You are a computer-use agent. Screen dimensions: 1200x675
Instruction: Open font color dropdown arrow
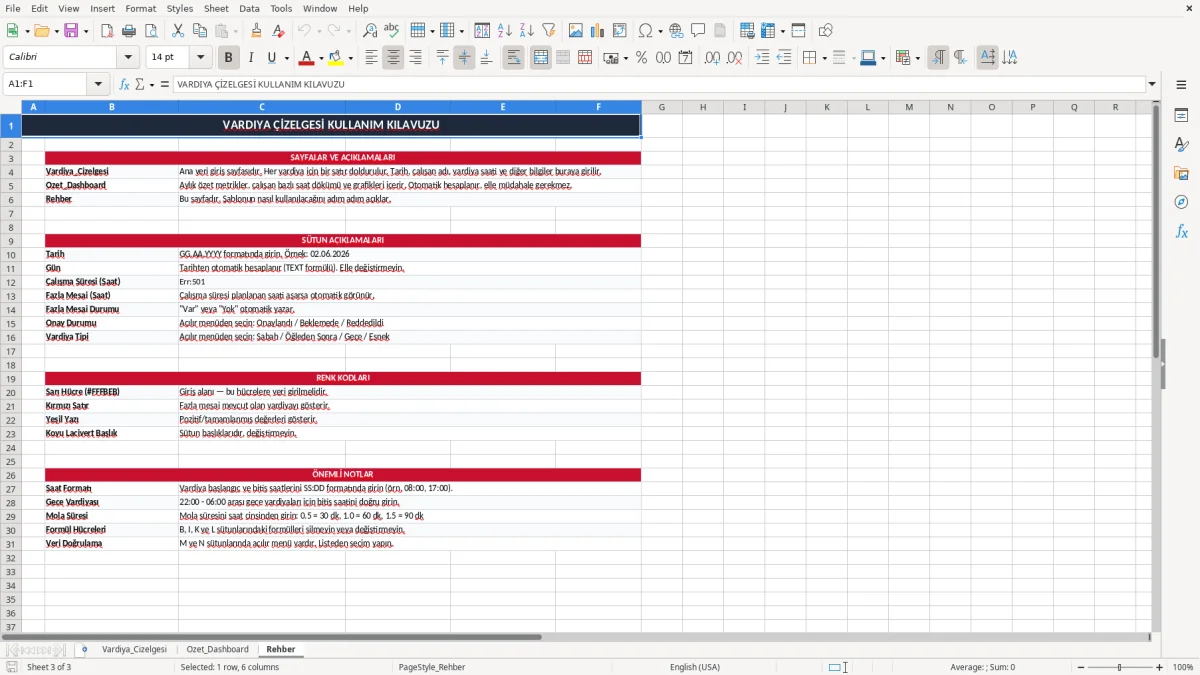[322, 58]
